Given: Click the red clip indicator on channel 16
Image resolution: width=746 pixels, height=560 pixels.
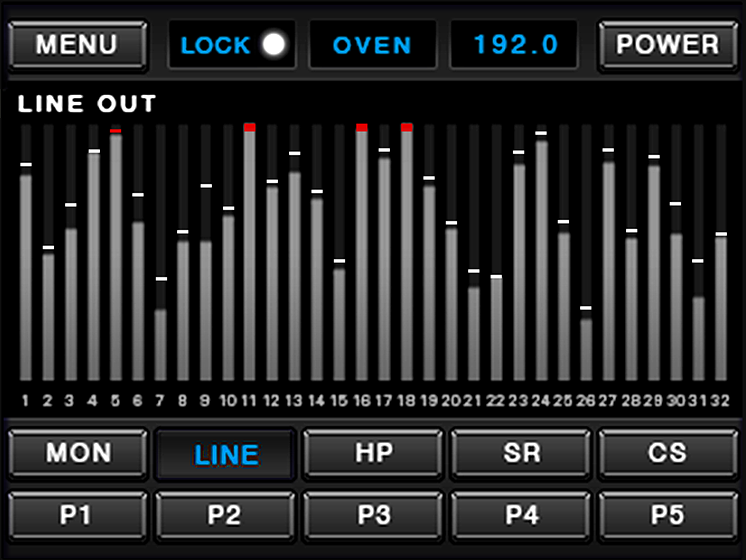Looking at the screenshot, I should [x=361, y=128].
